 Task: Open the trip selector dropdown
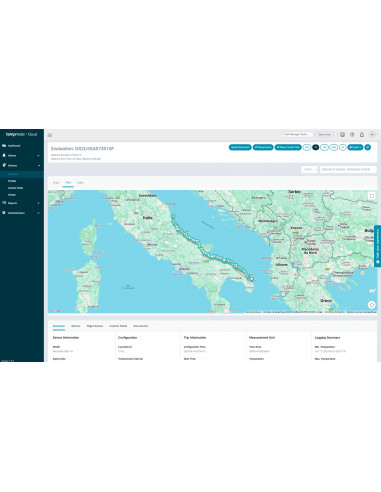[x=310, y=169]
